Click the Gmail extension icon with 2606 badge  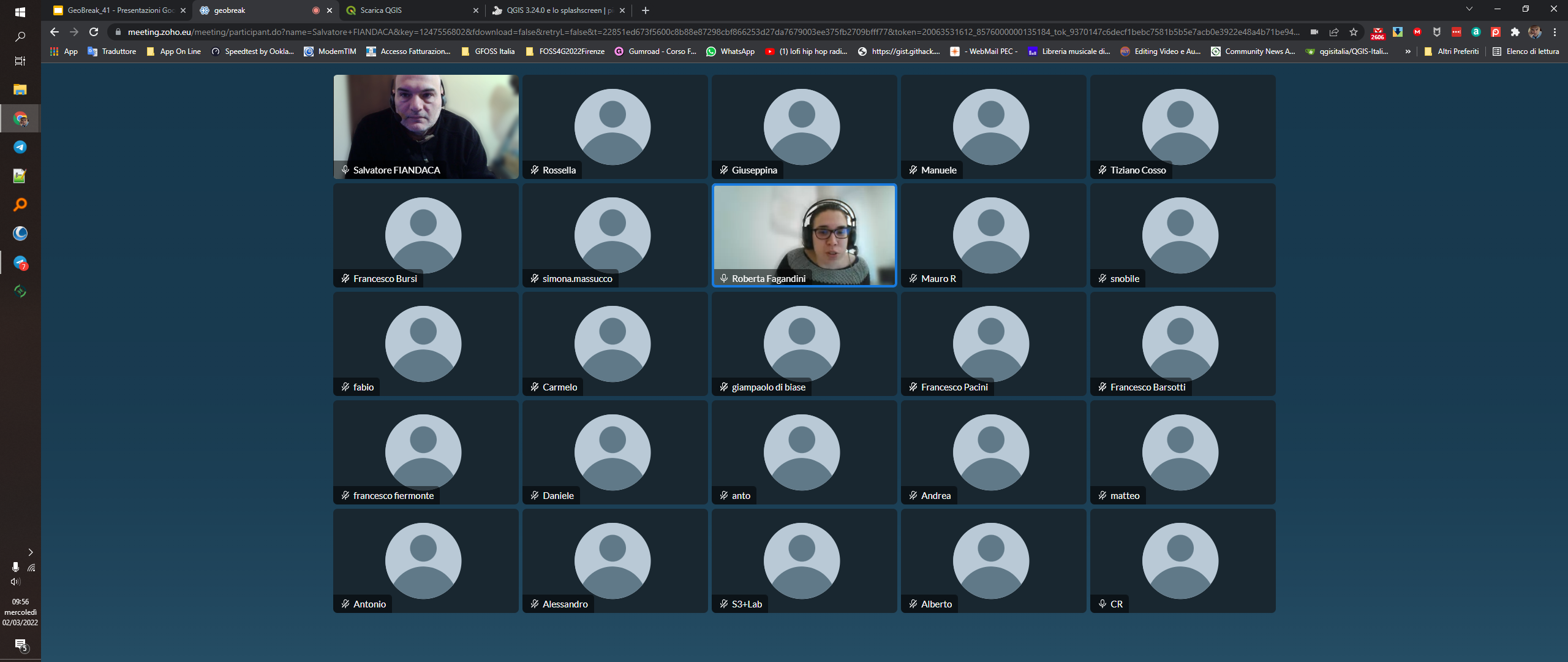coord(1378,32)
